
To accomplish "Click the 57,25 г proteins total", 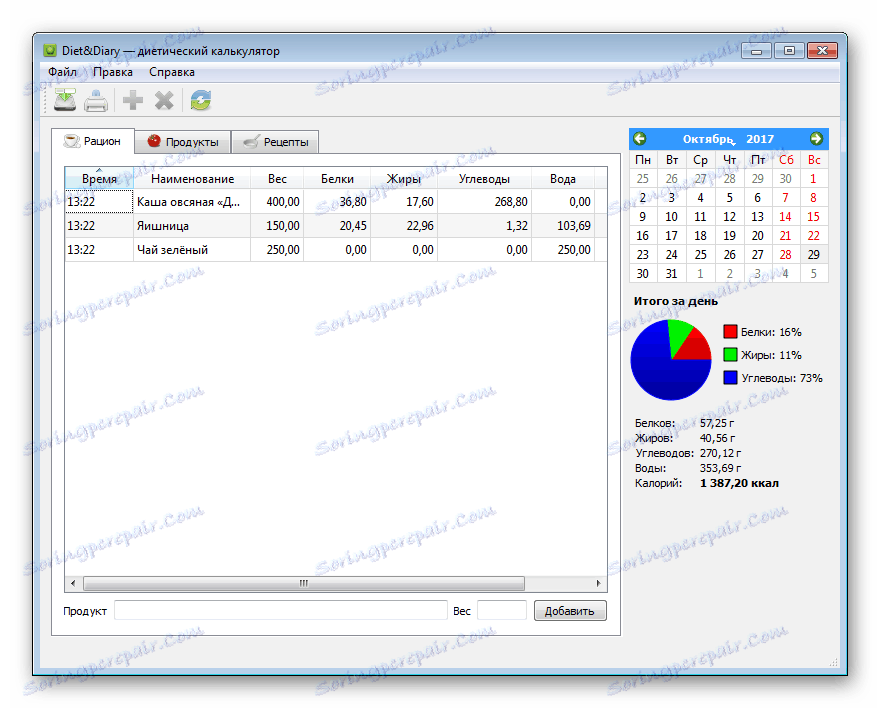I will (x=717, y=423).
